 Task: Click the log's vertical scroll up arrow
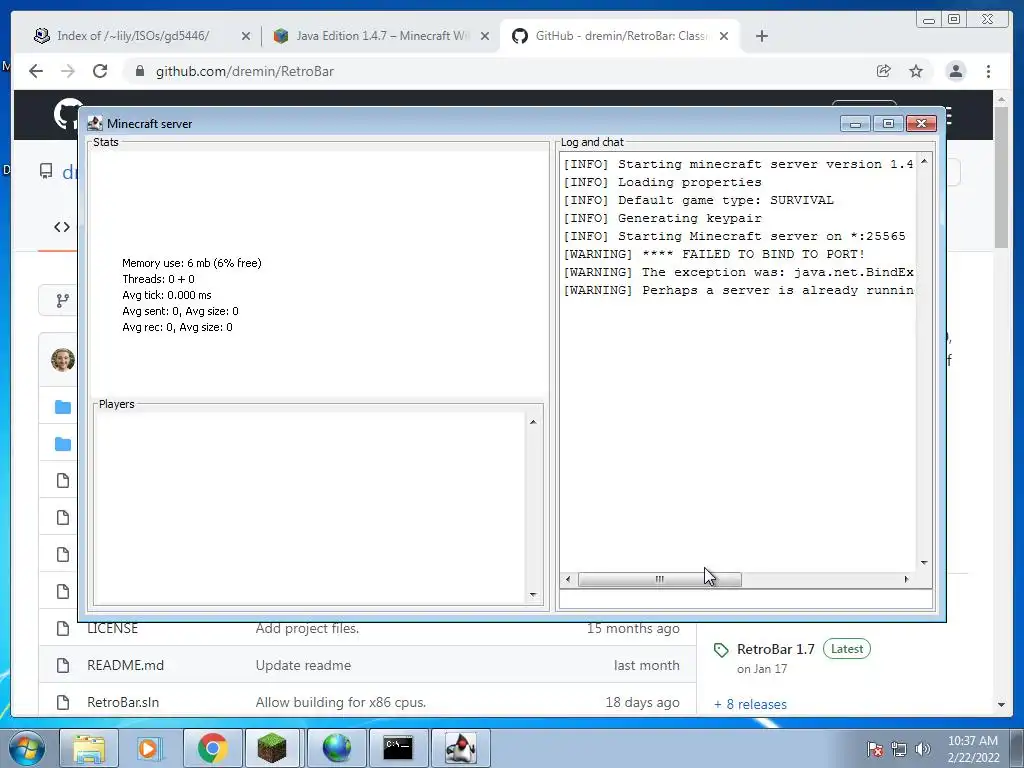coord(924,161)
